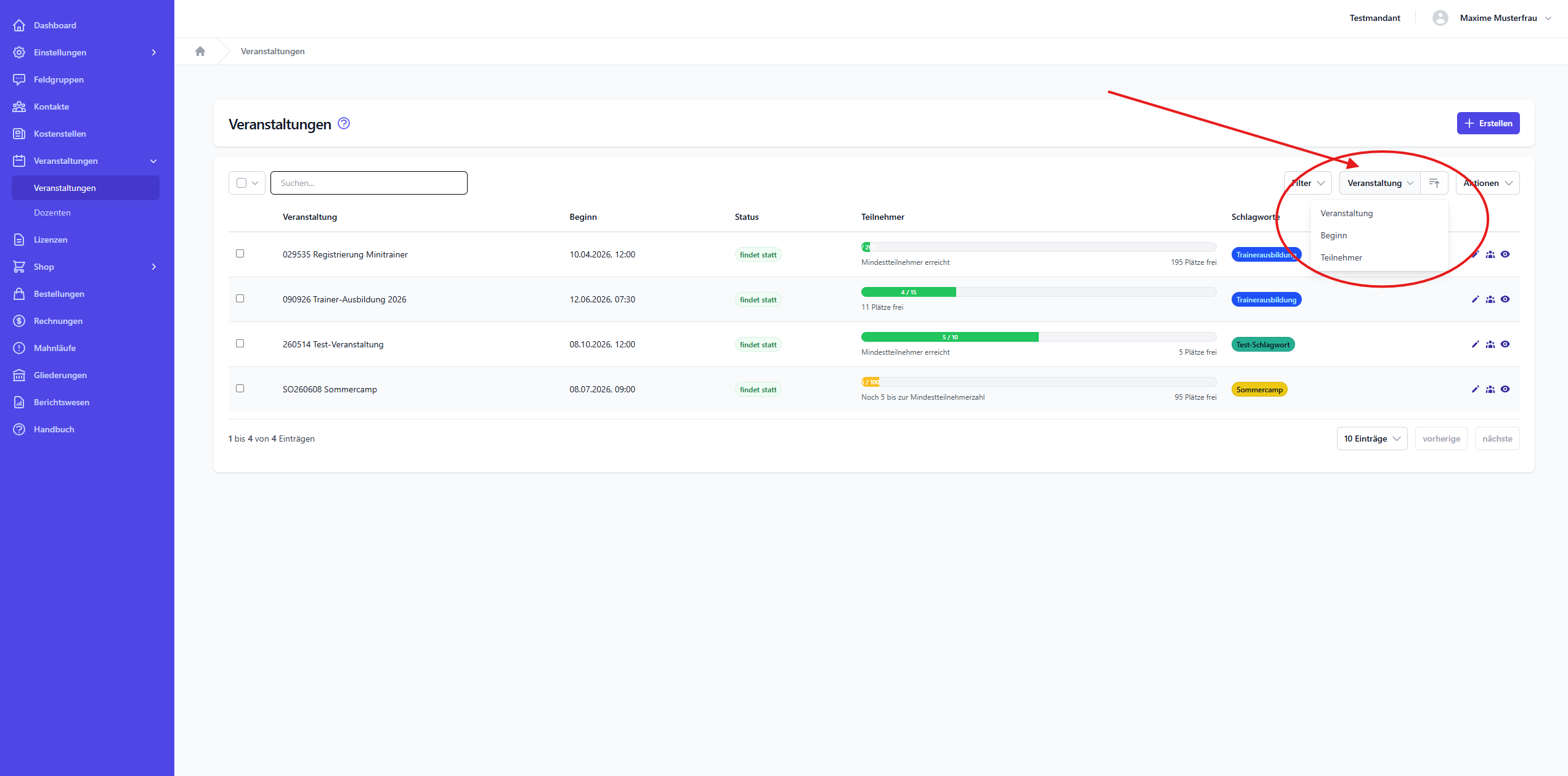The width and height of the screenshot is (1568, 776).
Task: Check the 029535 Registrierung Minitrainer row checkbox
Action: 240,254
